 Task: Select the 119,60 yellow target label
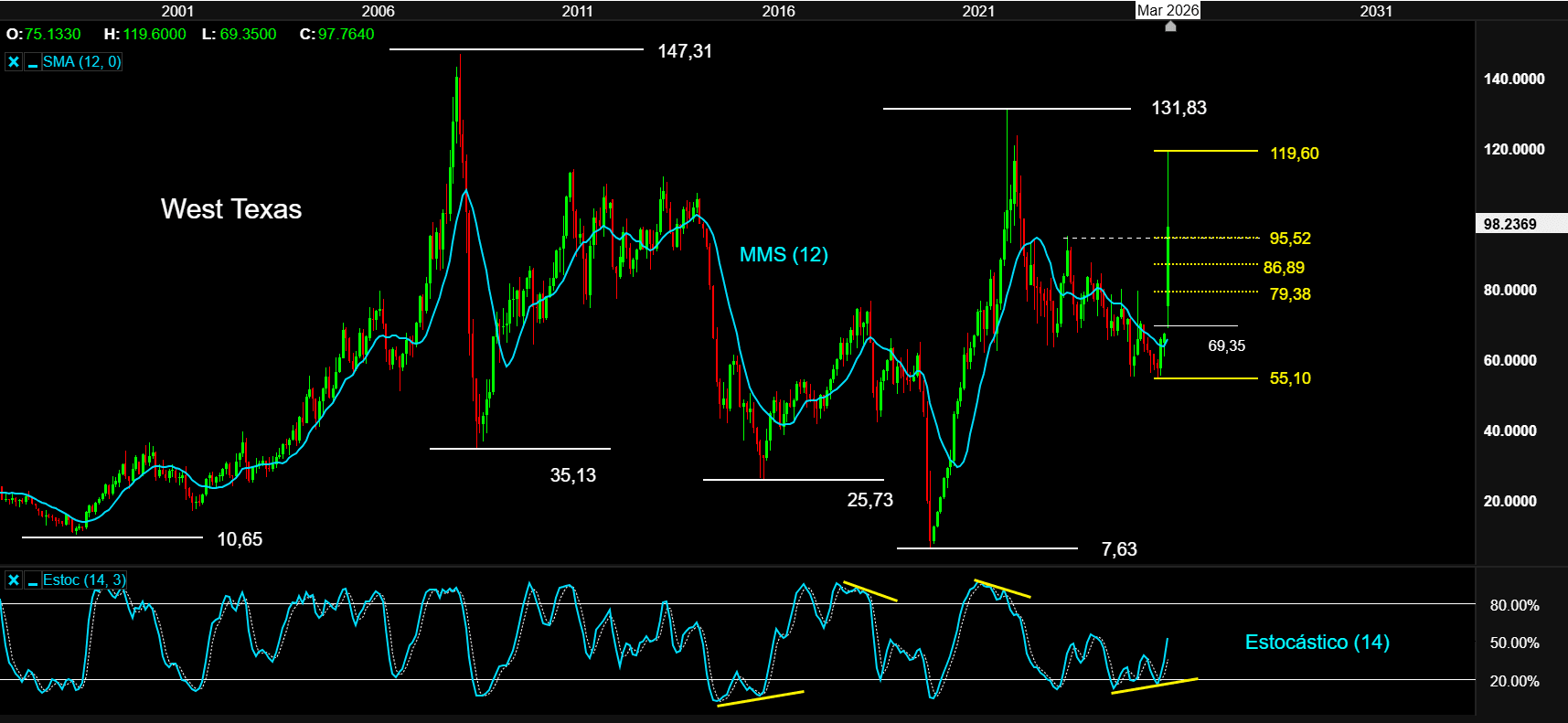[x=1294, y=154]
